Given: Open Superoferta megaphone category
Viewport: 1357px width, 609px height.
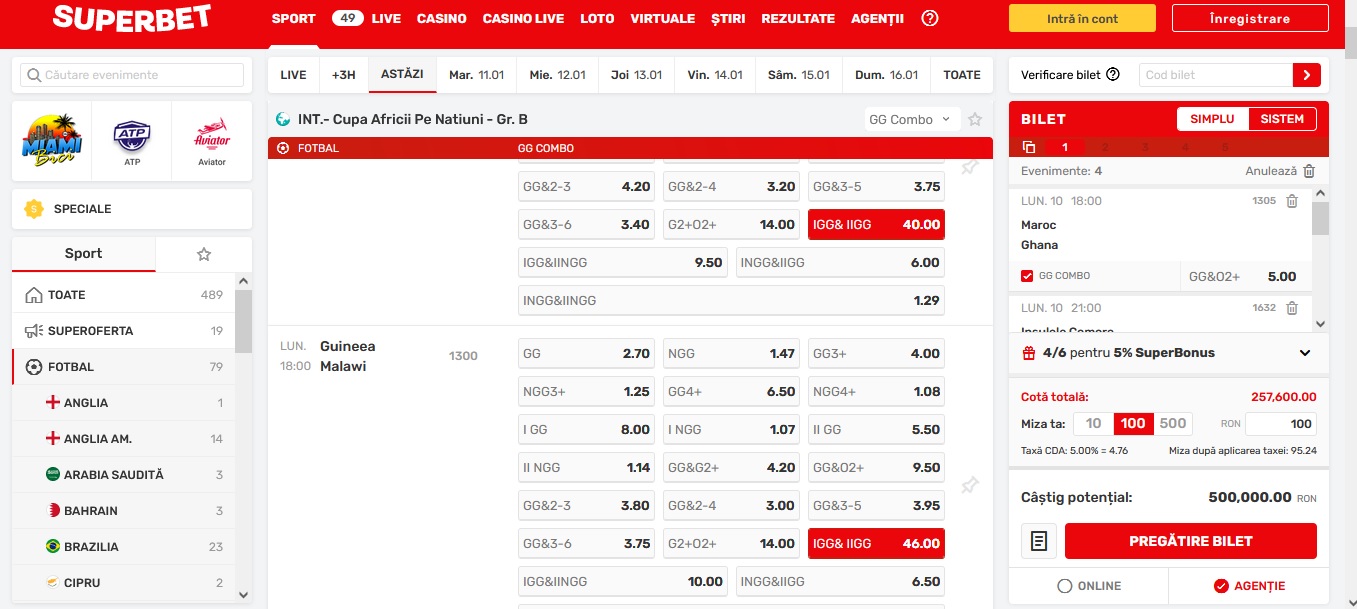Looking at the screenshot, I should (x=124, y=331).
